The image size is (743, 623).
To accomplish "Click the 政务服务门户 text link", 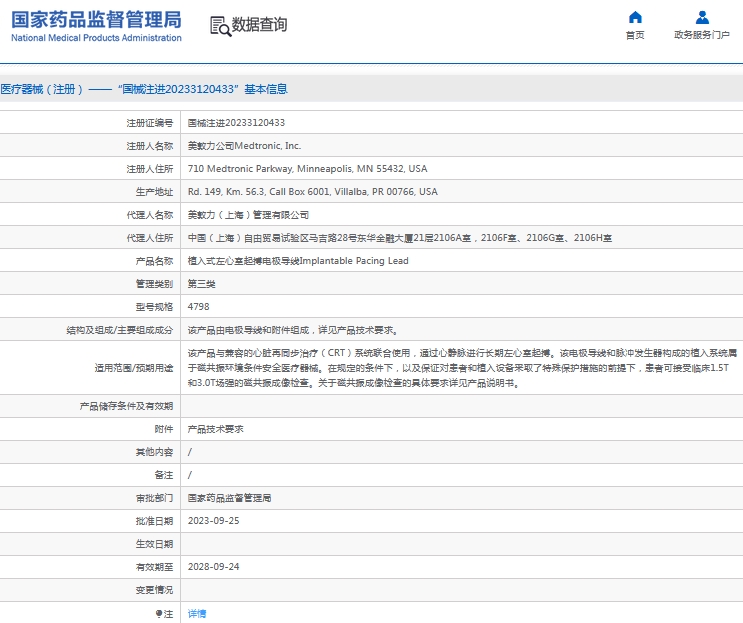I will tap(702, 35).
